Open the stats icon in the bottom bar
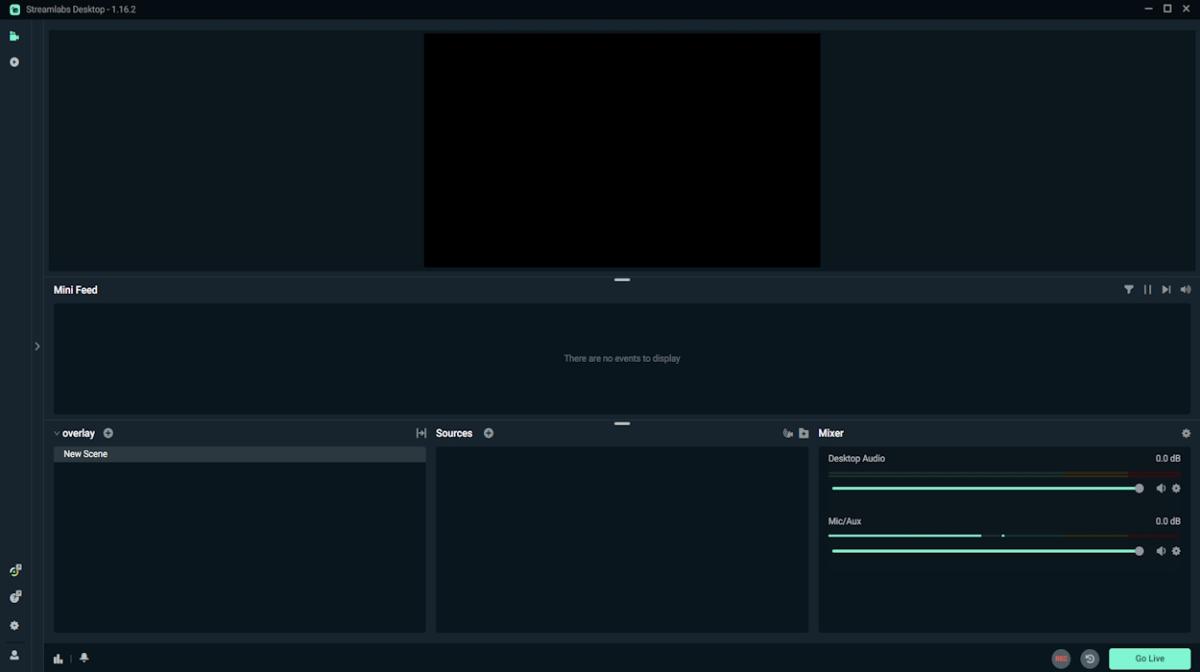Screen dimensions: 1200x672 tap(58, 658)
